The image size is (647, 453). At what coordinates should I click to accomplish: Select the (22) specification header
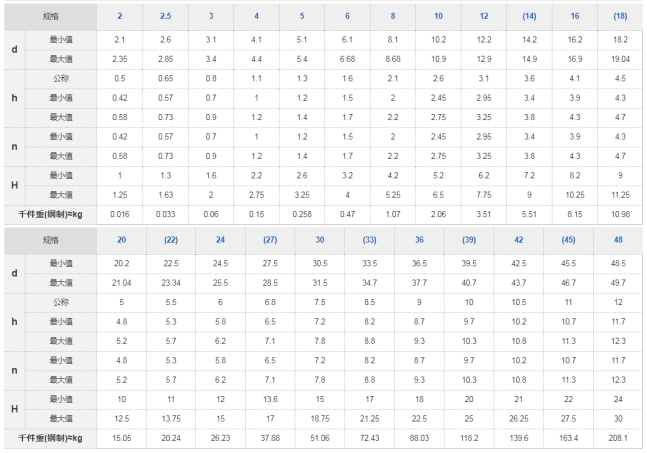pyautogui.click(x=171, y=240)
